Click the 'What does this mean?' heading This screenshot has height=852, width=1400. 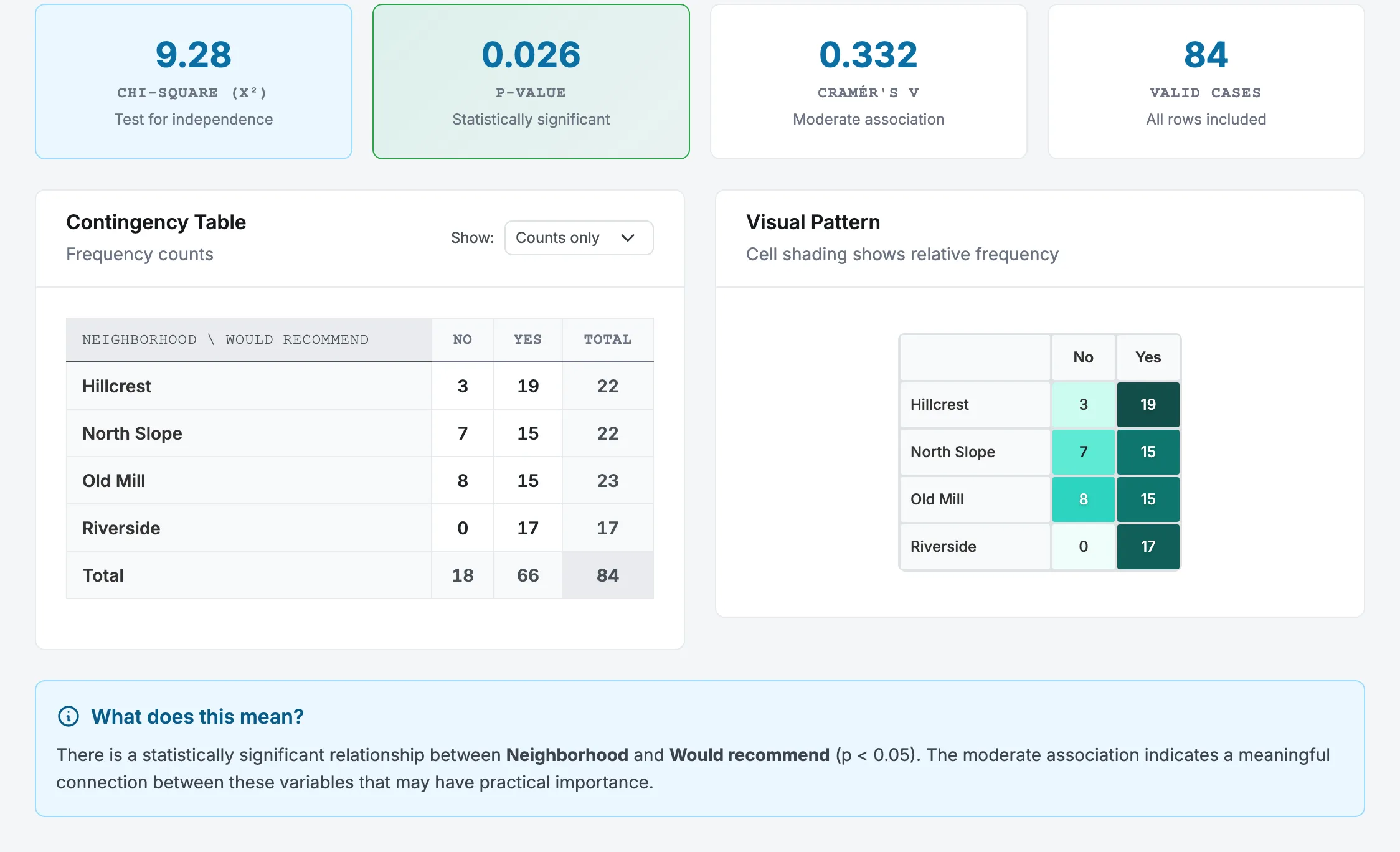(x=197, y=717)
